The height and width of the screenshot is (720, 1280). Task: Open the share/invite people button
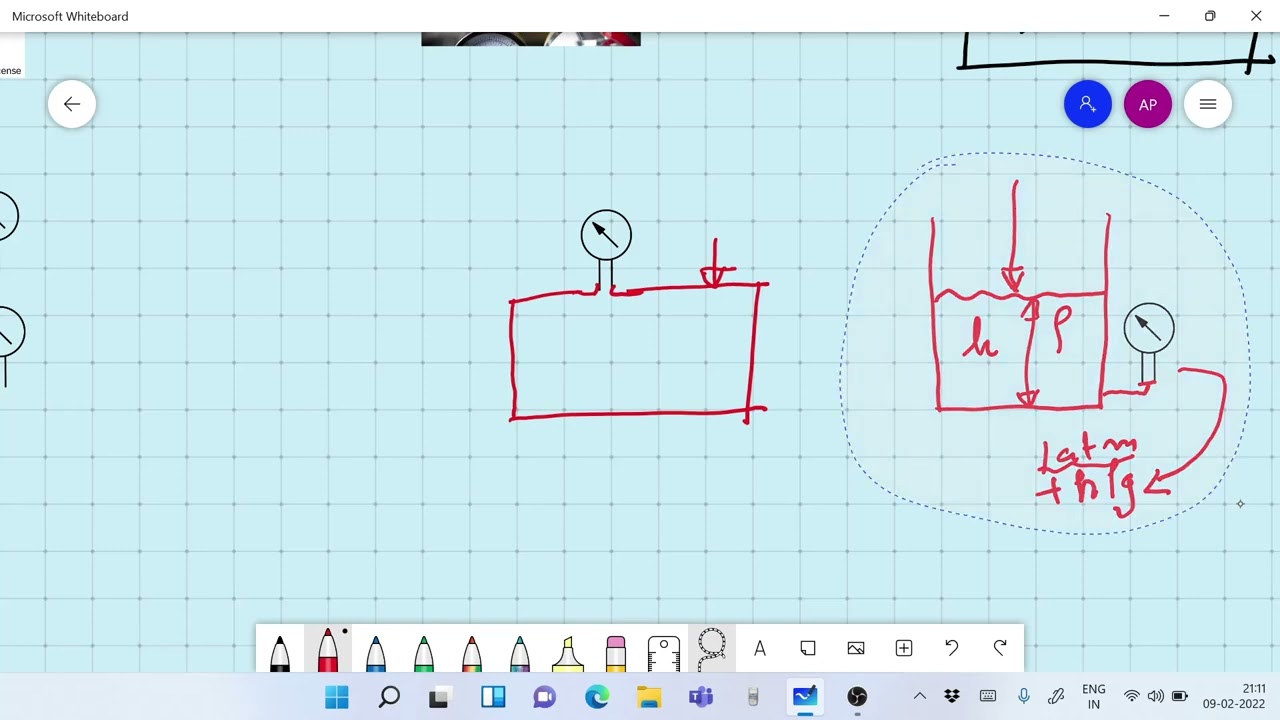1088,104
